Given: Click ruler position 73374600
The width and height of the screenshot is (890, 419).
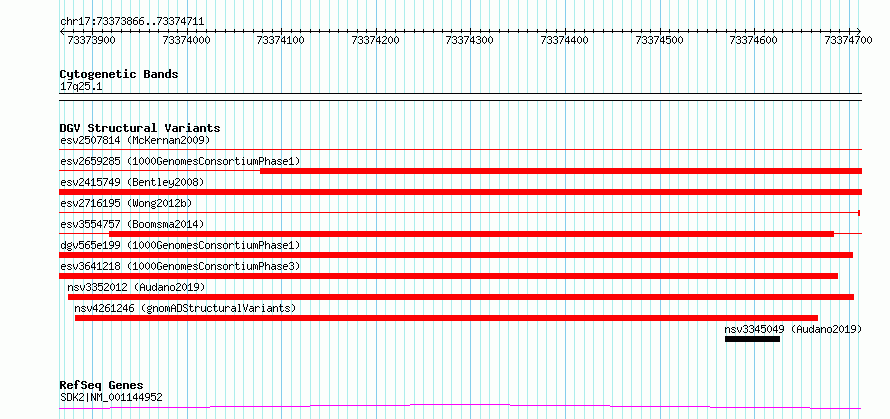Looking at the screenshot, I should (753, 40).
